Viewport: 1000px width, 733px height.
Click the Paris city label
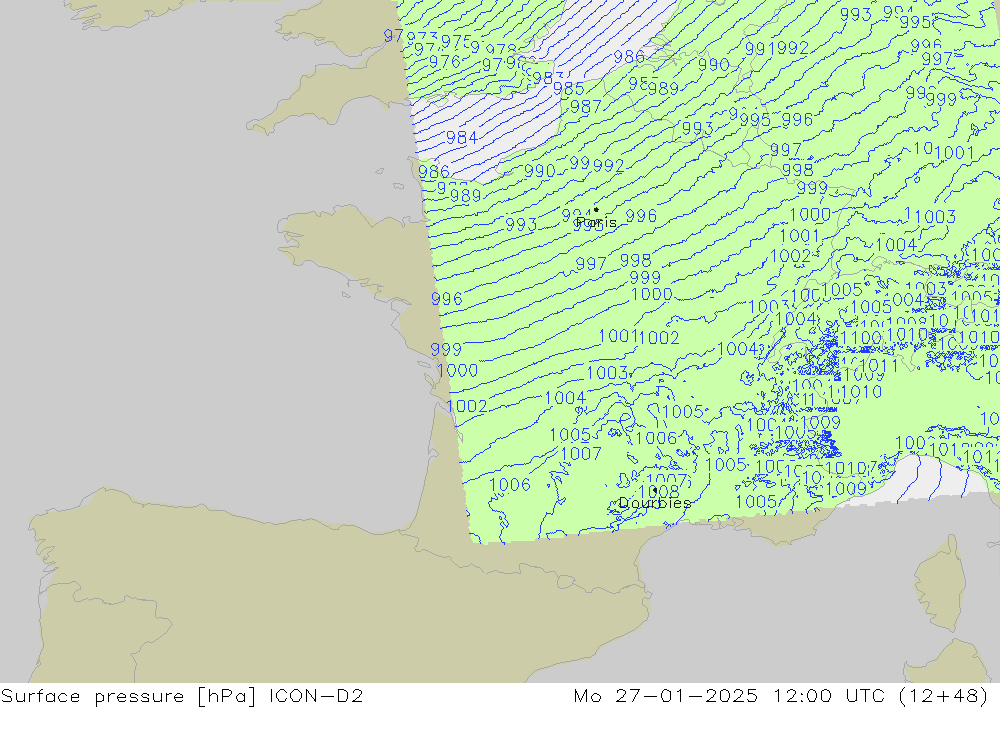(596, 222)
